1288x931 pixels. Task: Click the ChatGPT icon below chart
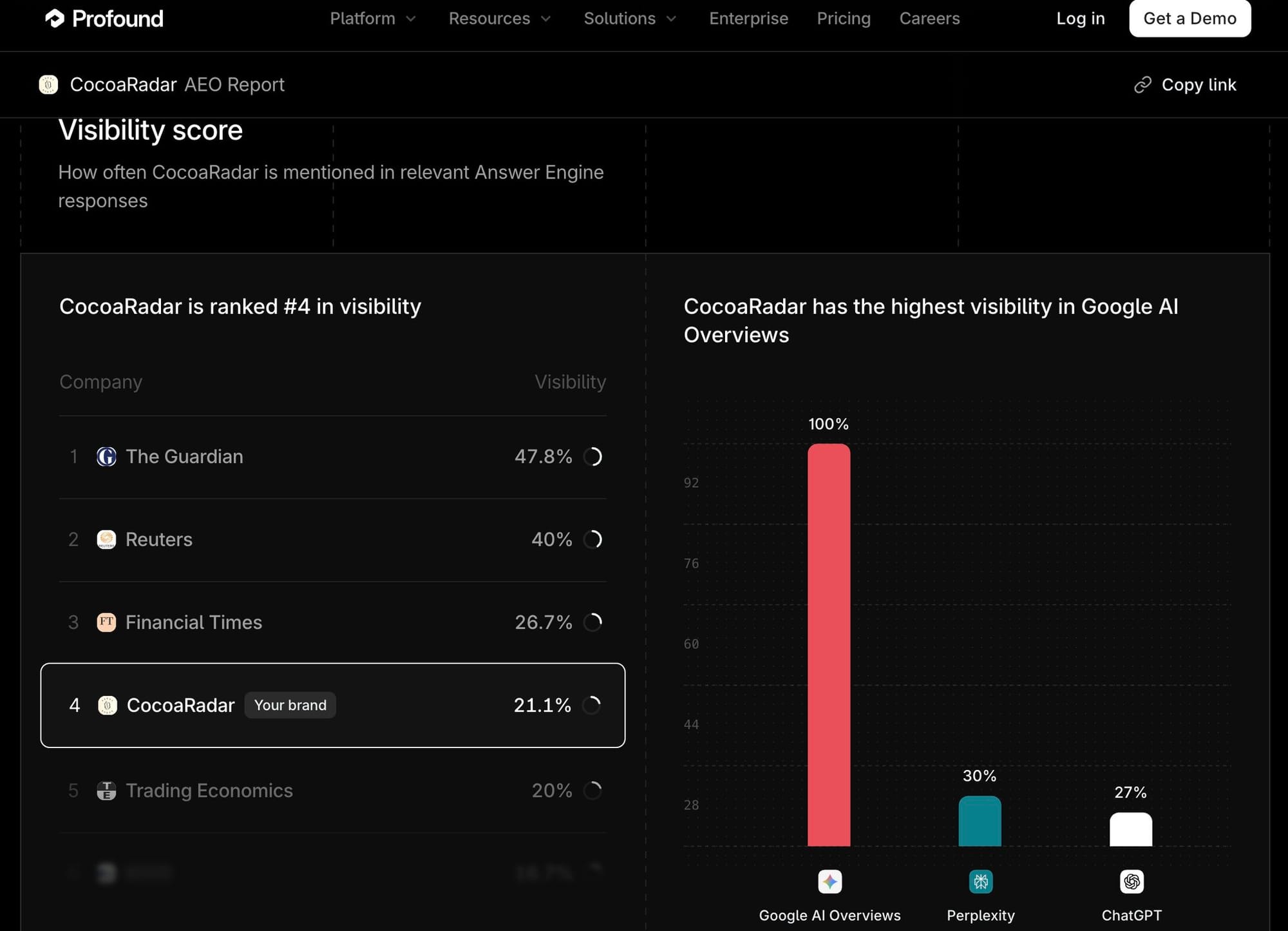[1132, 881]
